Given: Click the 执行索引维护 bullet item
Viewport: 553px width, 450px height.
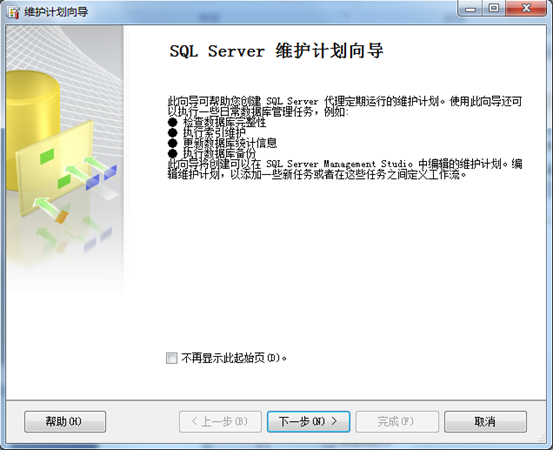Looking at the screenshot, I should tap(214, 132).
